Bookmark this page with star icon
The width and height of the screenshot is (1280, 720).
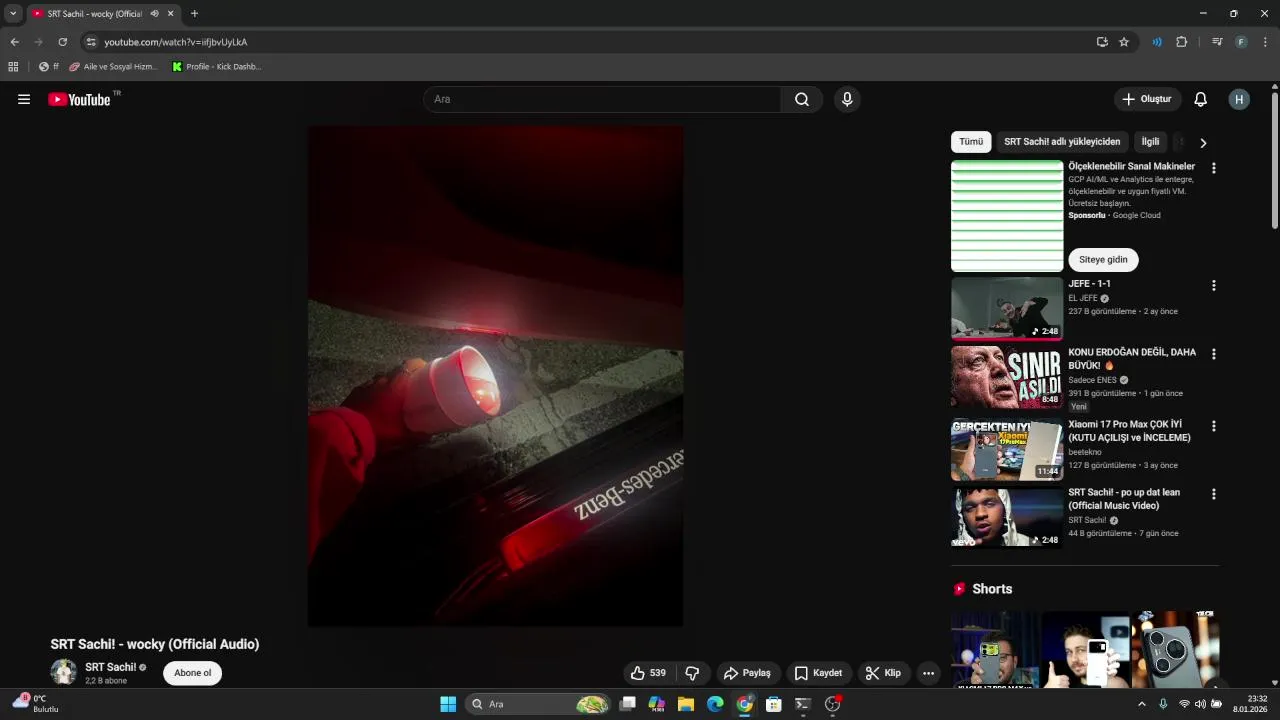pyautogui.click(x=1124, y=42)
